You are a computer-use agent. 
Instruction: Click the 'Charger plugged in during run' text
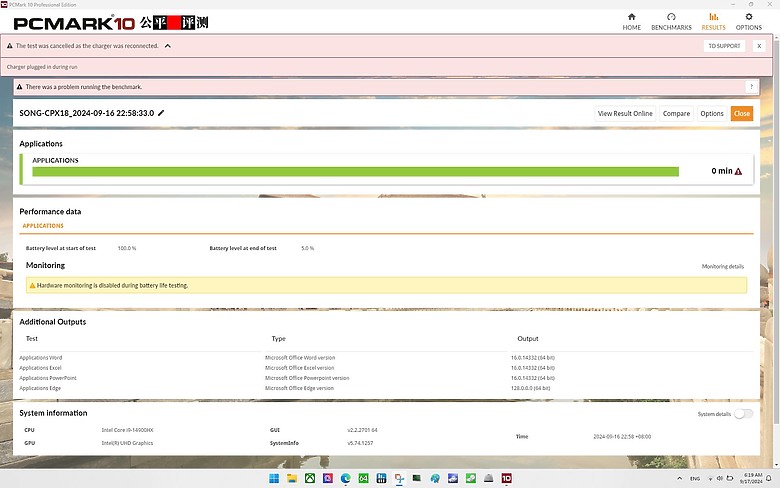click(42, 67)
